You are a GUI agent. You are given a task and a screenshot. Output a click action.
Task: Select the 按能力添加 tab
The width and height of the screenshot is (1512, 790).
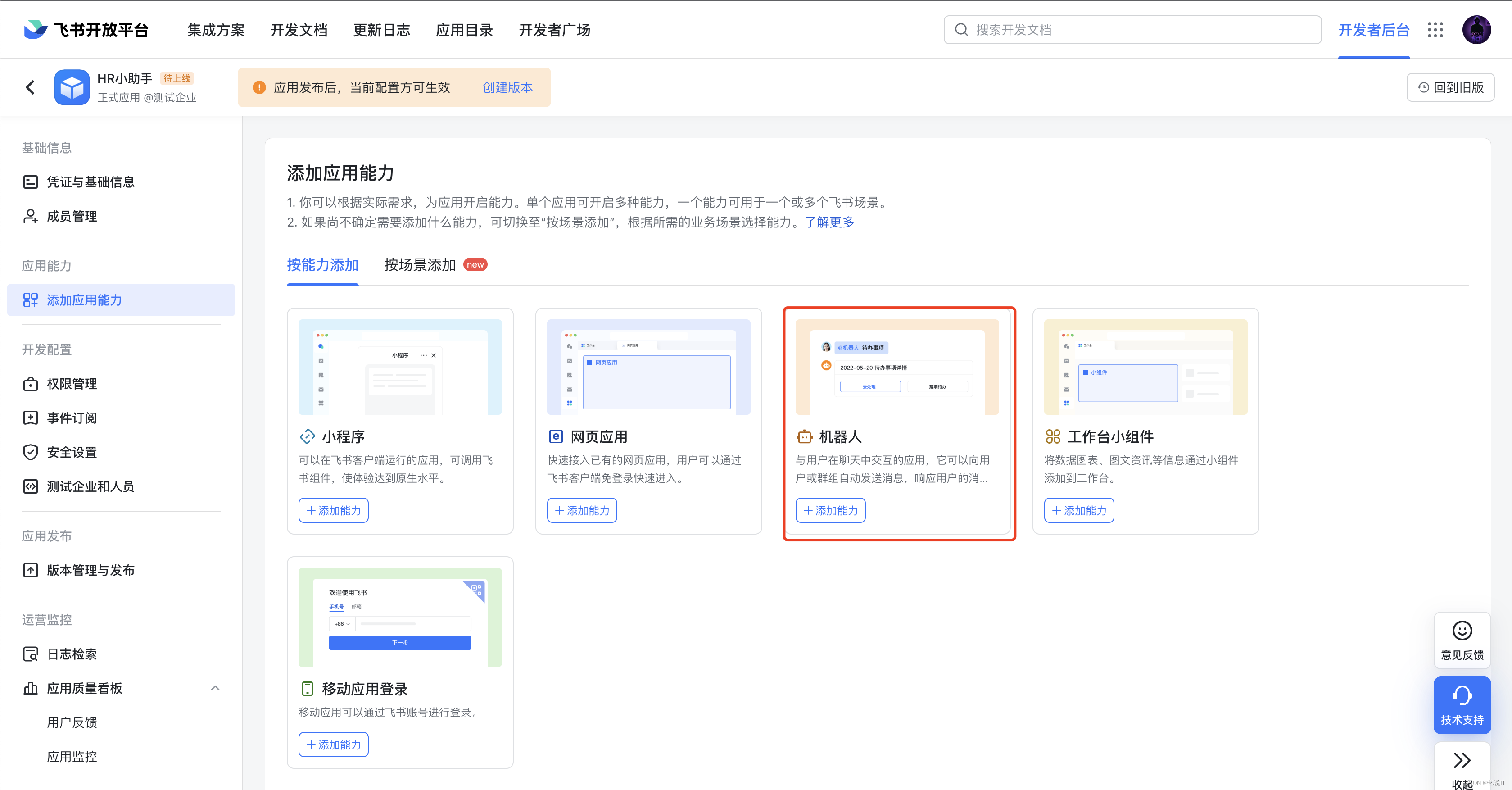[x=322, y=265]
